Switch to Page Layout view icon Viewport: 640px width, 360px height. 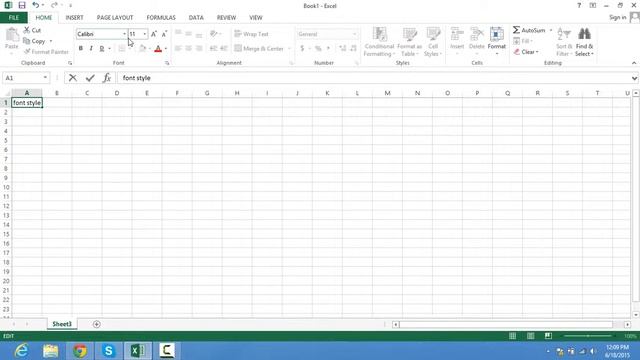coord(530,336)
